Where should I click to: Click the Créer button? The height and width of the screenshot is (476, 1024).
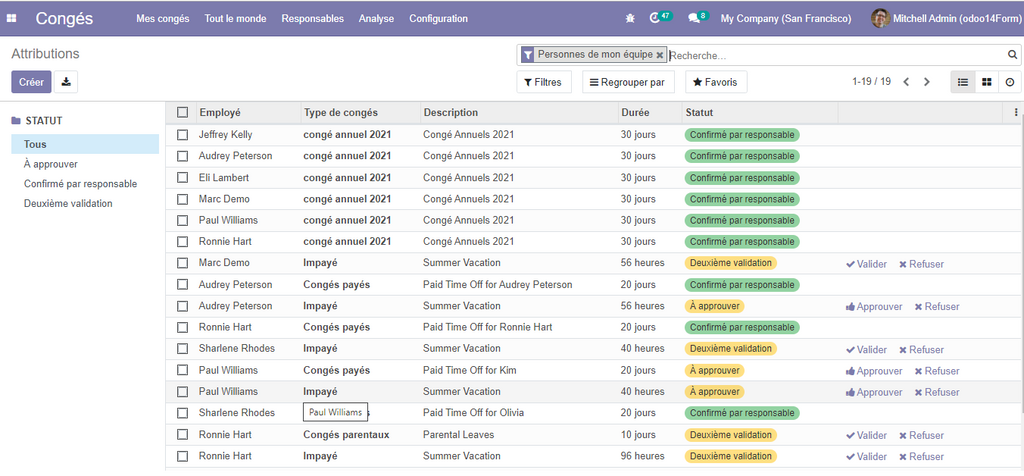pyautogui.click(x=31, y=82)
